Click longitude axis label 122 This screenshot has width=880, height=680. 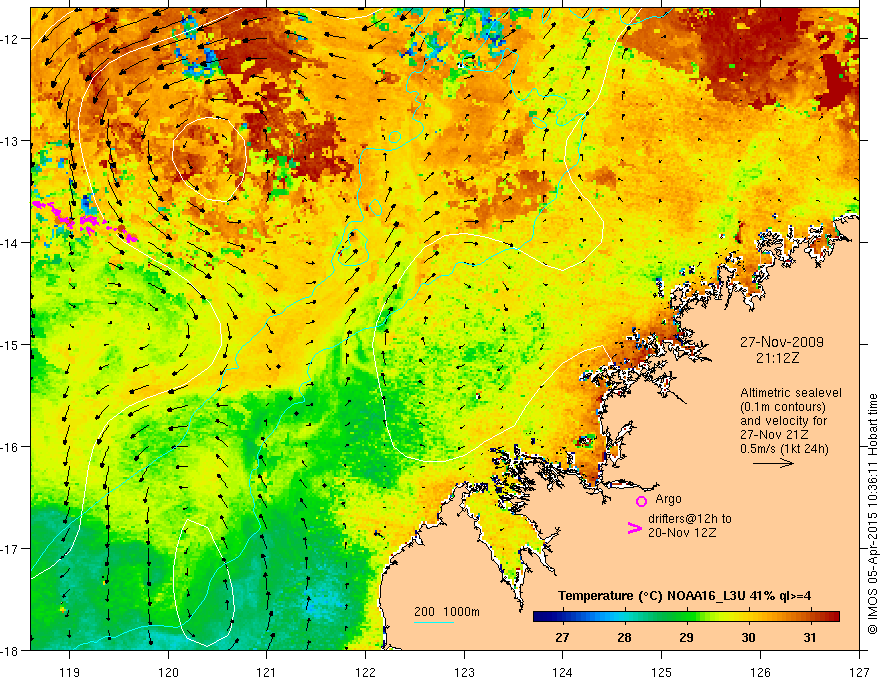[x=365, y=672]
